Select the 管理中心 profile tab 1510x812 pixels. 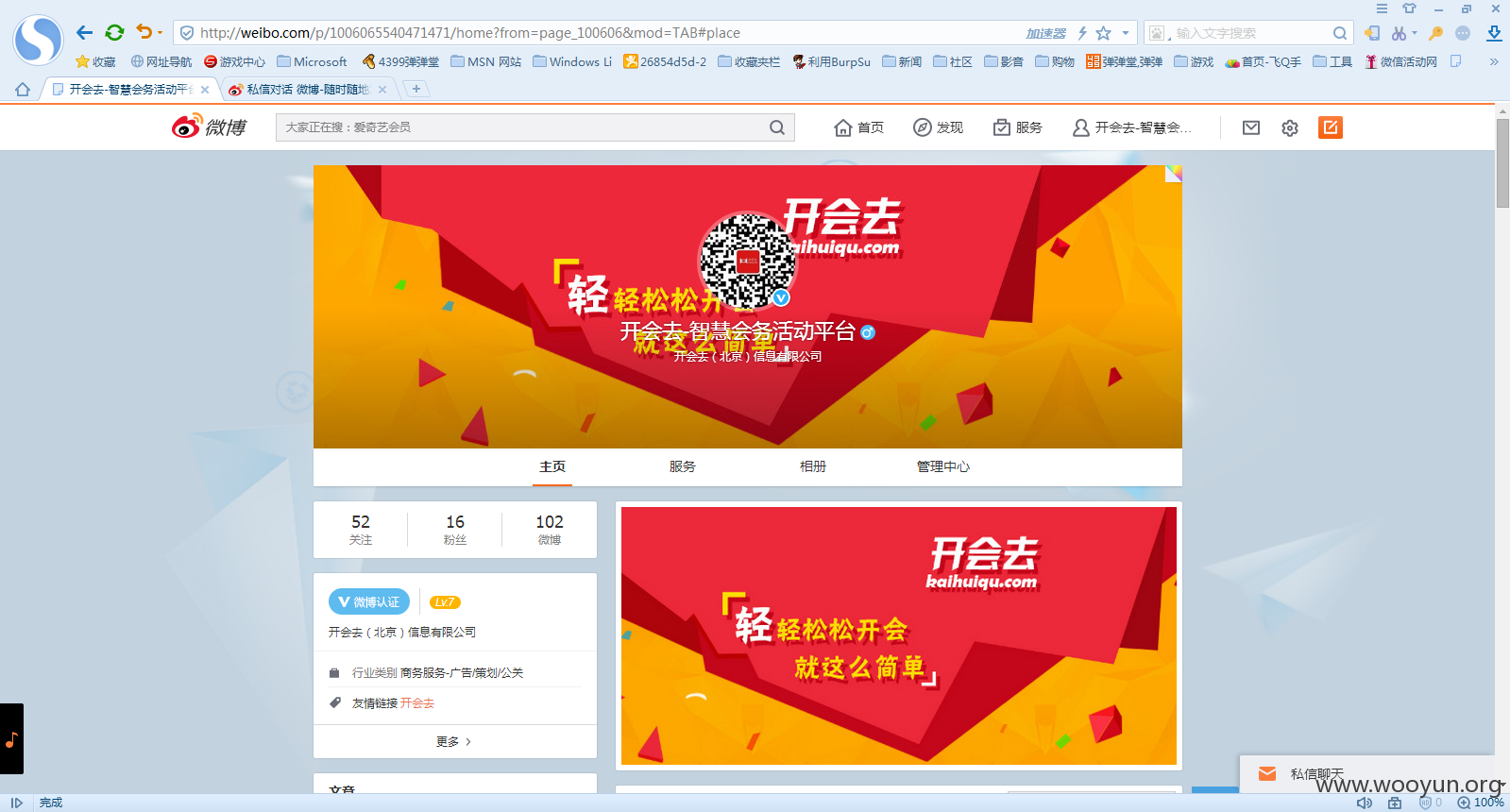click(x=943, y=466)
